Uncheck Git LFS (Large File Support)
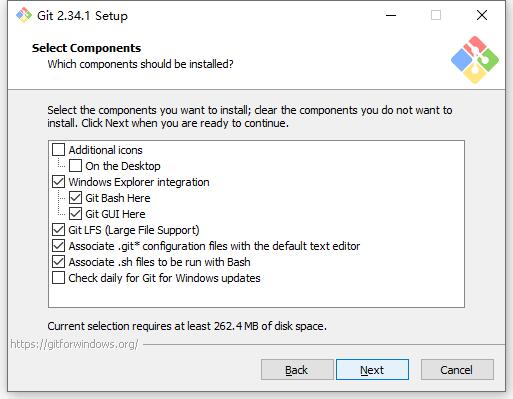The height and width of the screenshot is (399, 513). [58, 230]
